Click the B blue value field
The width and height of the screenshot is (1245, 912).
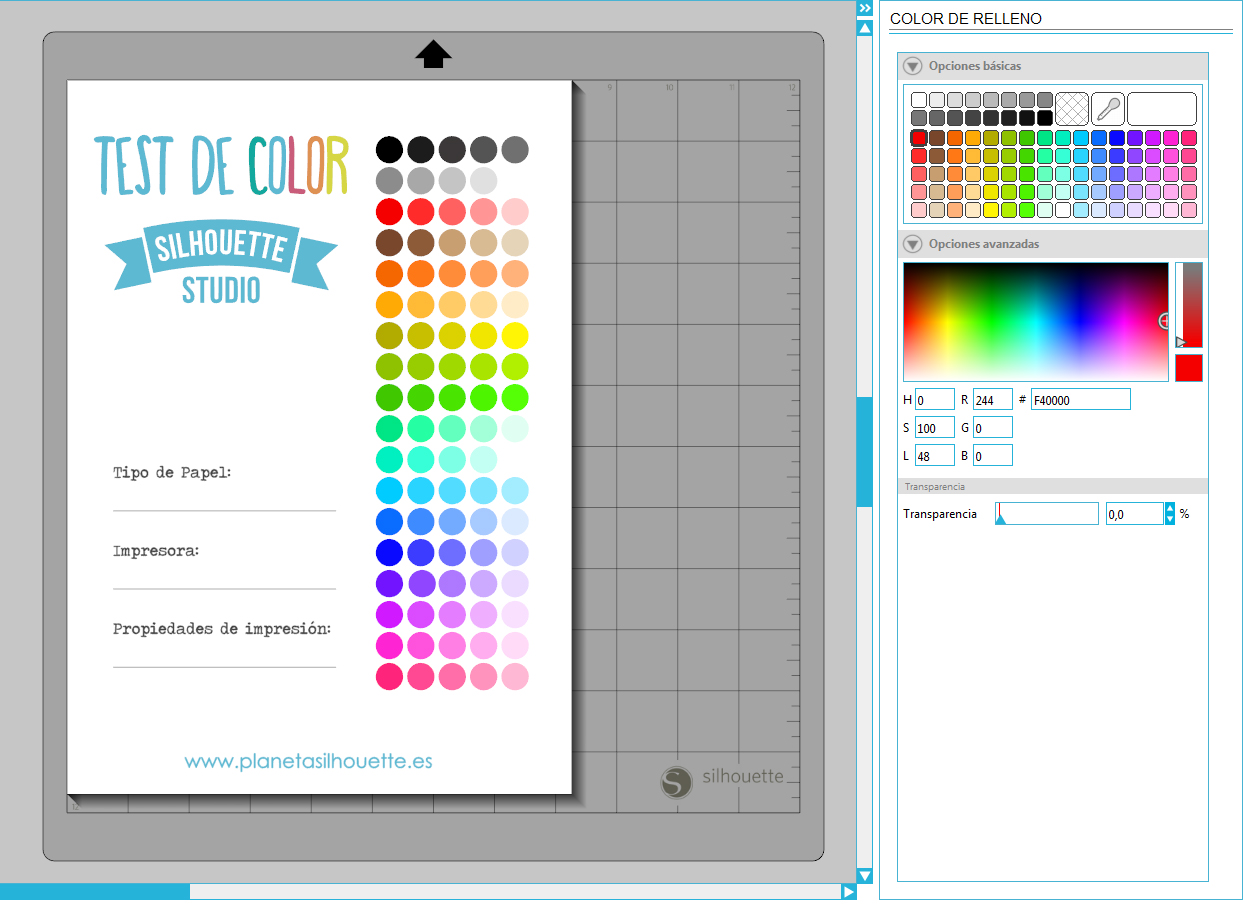pos(993,456)
